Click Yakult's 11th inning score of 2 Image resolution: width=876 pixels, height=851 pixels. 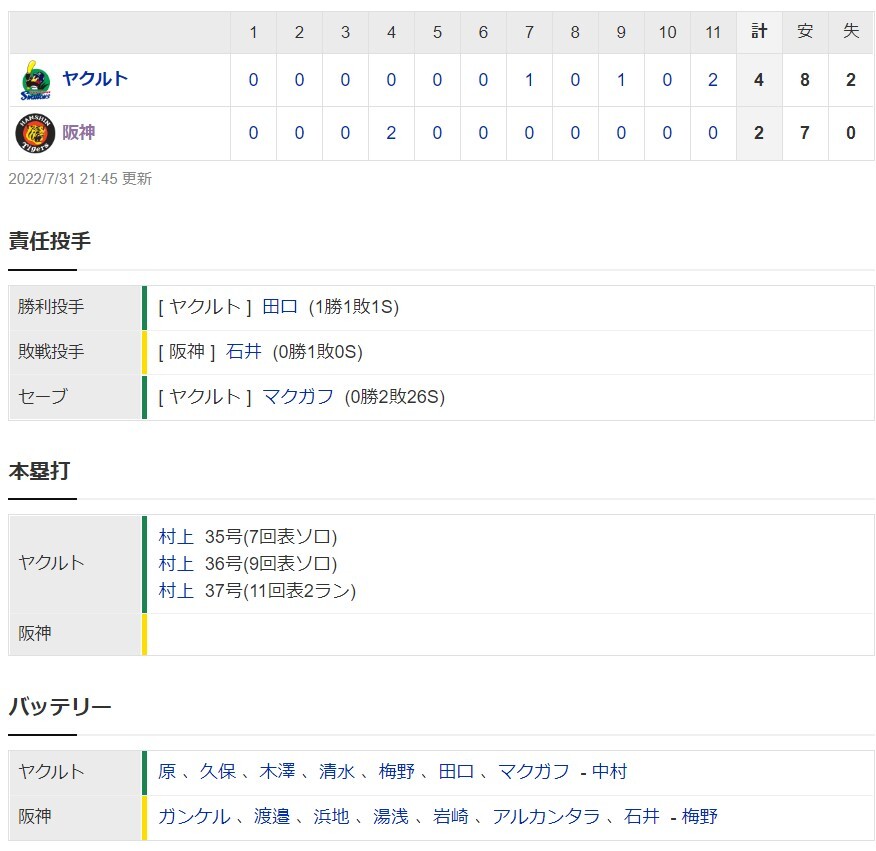click(713, 80)
